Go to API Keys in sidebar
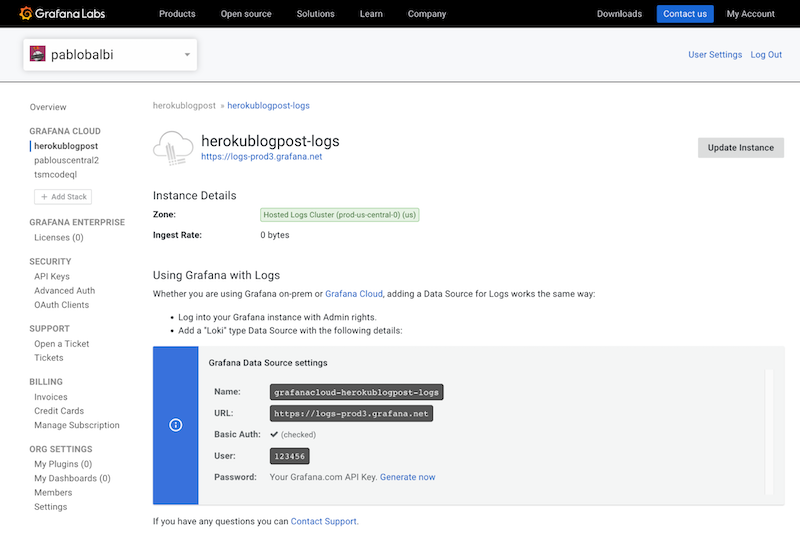Screen dimensions: 800x549 click(x=52, y=276)
